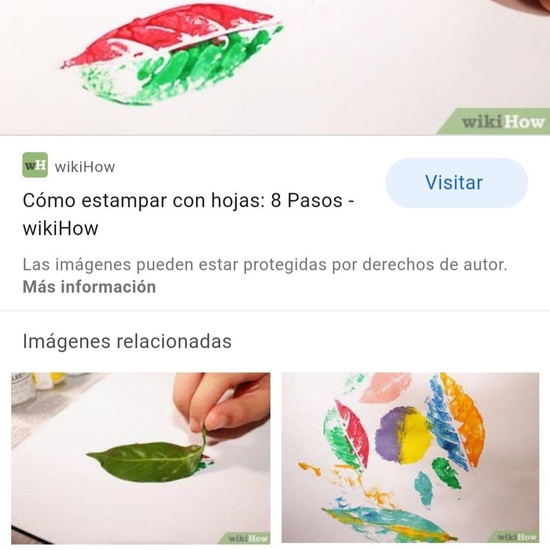
Task: Select the Imágenes relacionadas heading
Action: pos(127,341)
